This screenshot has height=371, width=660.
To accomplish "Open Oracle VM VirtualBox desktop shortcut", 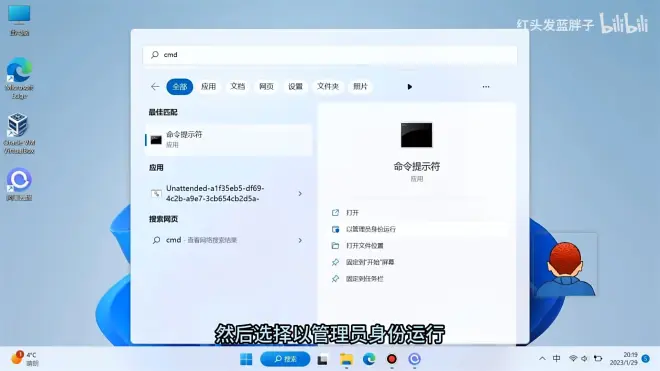I will coord(19,133).
